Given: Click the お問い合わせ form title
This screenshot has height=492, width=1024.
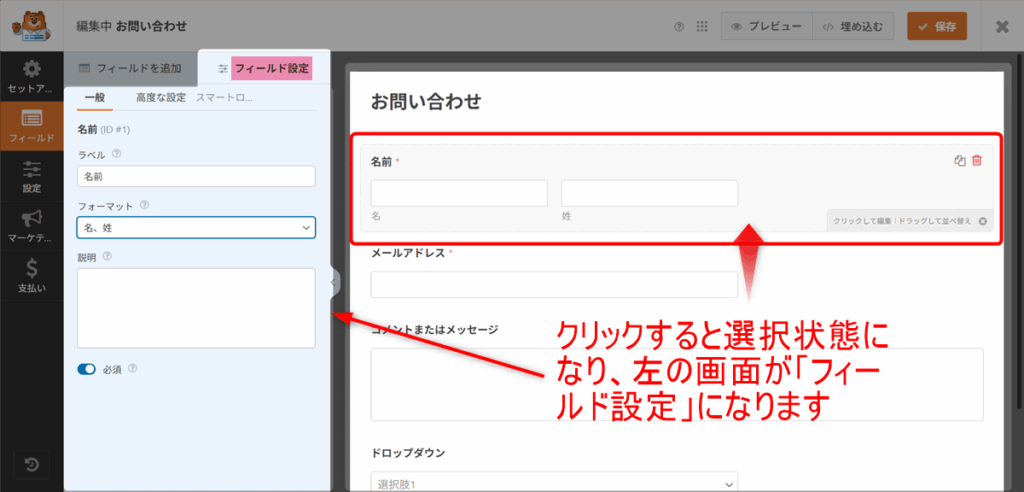Looking at the screenshot, I should 426,102.
